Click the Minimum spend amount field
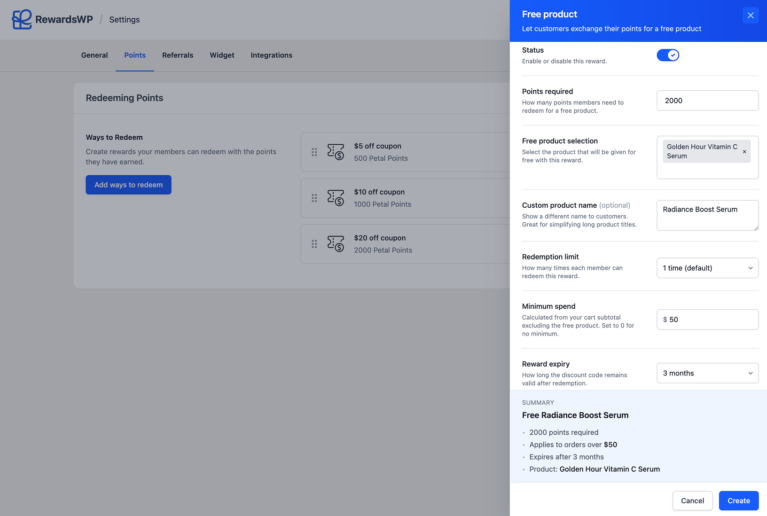Screen dimensions: 767x516 [711, 320]
